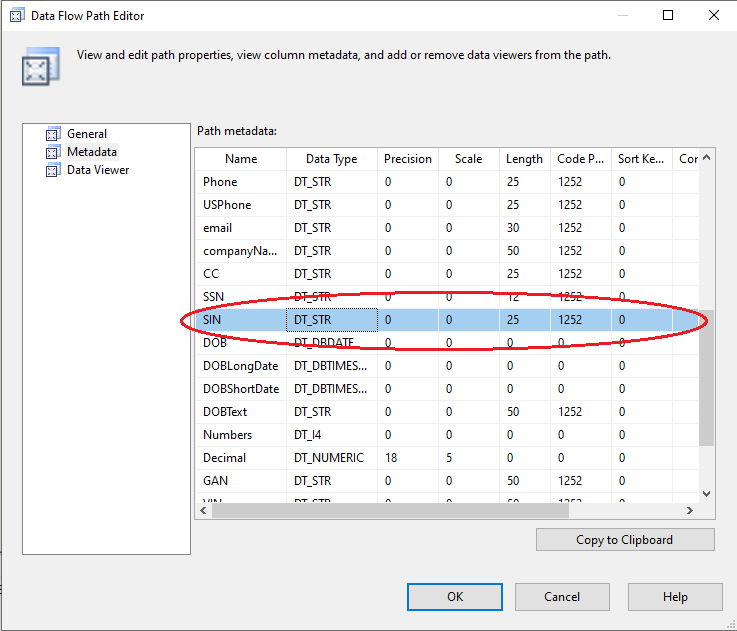This screenshot has width=737, height=631.
Task: Click the General page icon
Action: [52, 134]
